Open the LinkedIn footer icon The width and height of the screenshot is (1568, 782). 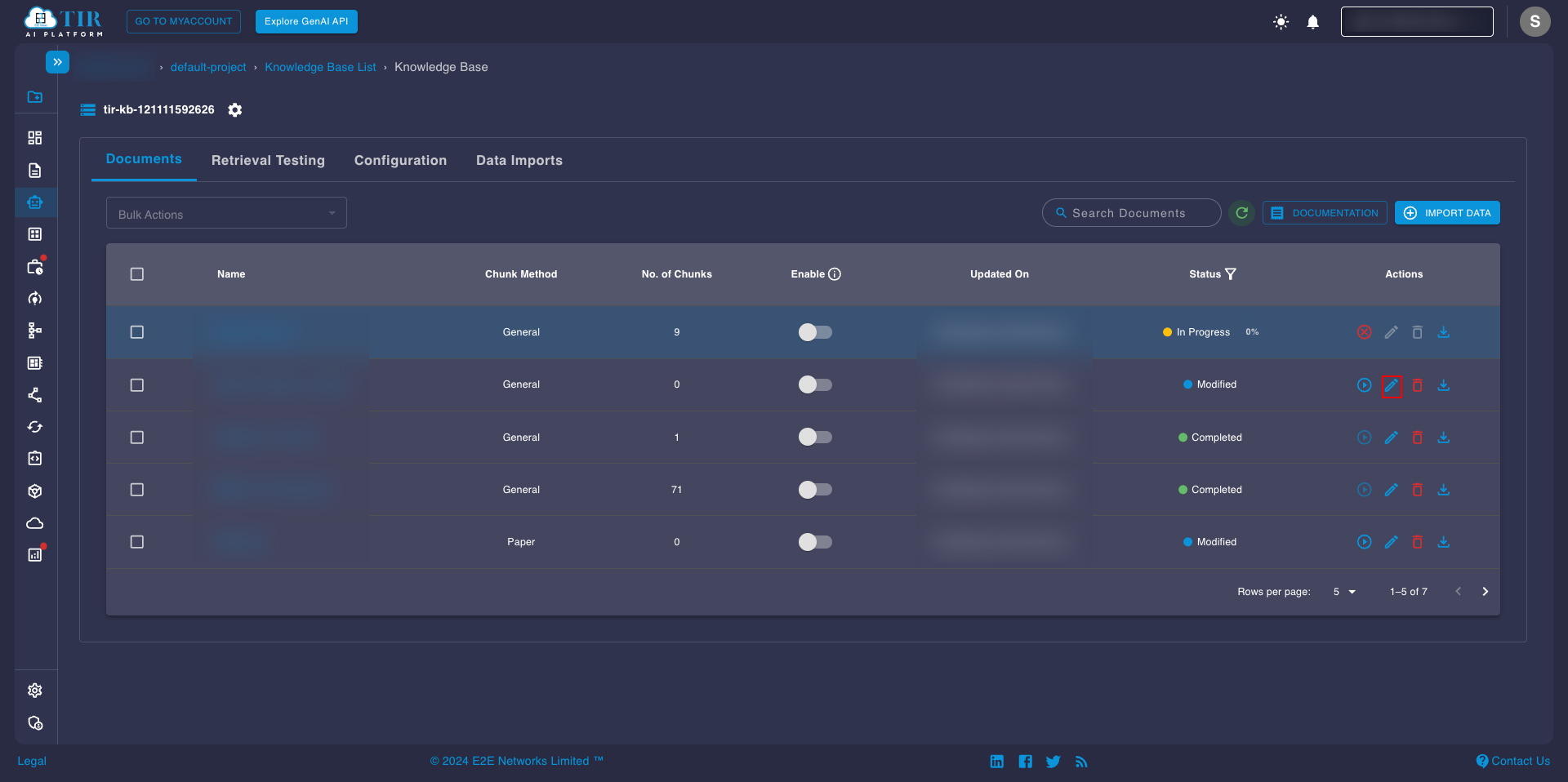click(x=996, y=762)
